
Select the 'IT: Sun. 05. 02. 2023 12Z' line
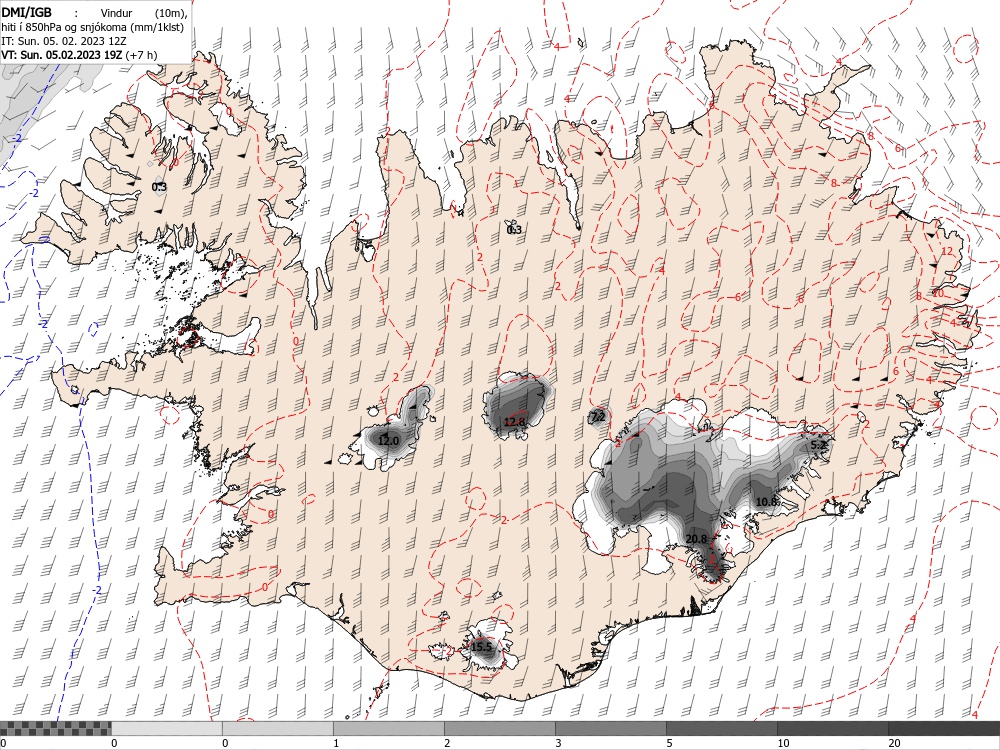coord(63,41)
